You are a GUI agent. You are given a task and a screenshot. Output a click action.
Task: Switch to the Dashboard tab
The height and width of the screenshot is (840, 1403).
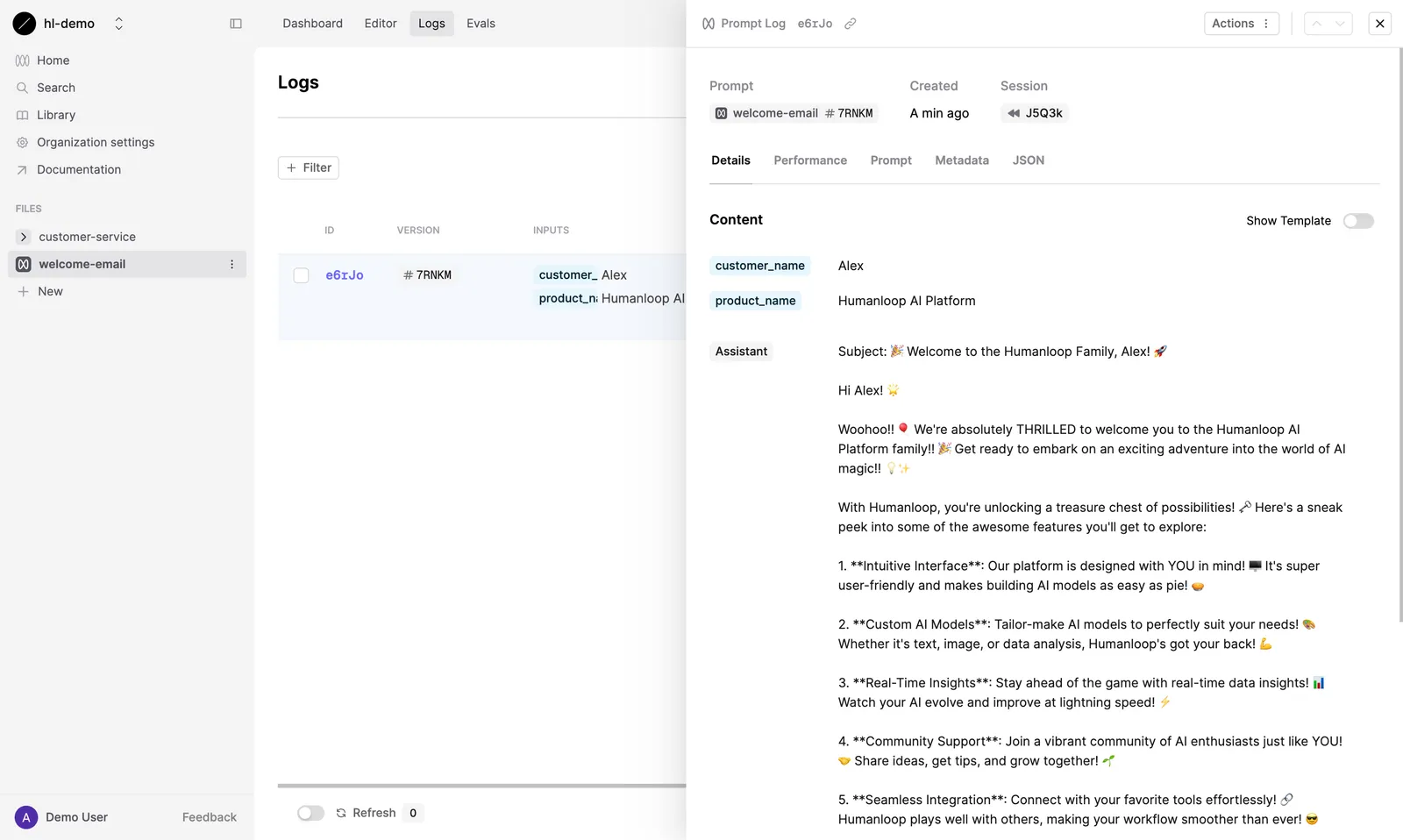[x=312, y=24]
